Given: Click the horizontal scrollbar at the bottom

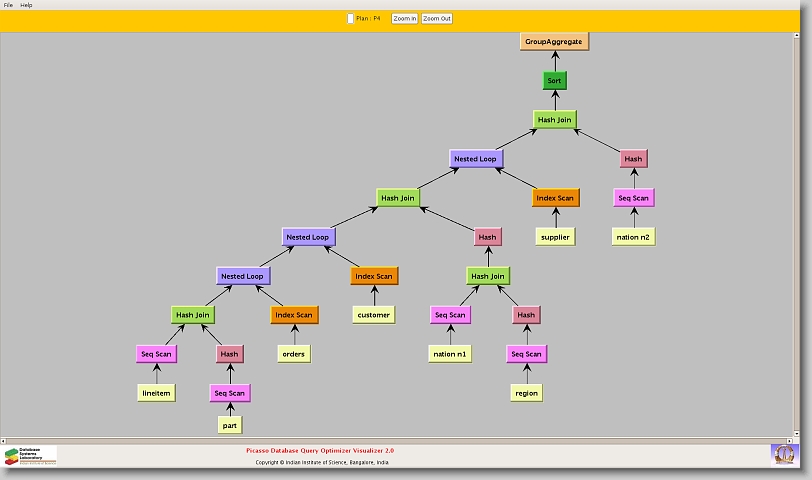Looking at the screenshot, I should point(400,440).
